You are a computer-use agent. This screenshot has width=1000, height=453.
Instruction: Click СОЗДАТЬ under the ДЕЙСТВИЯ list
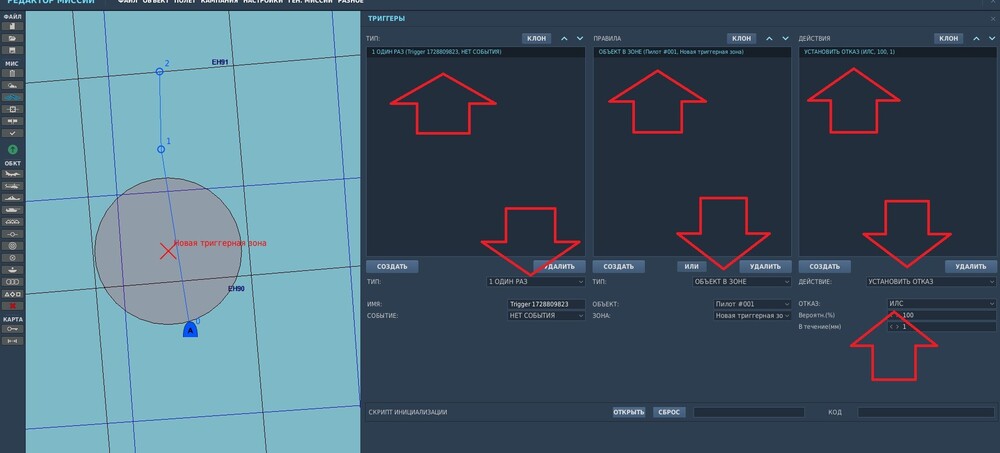[x=825, y=267]
